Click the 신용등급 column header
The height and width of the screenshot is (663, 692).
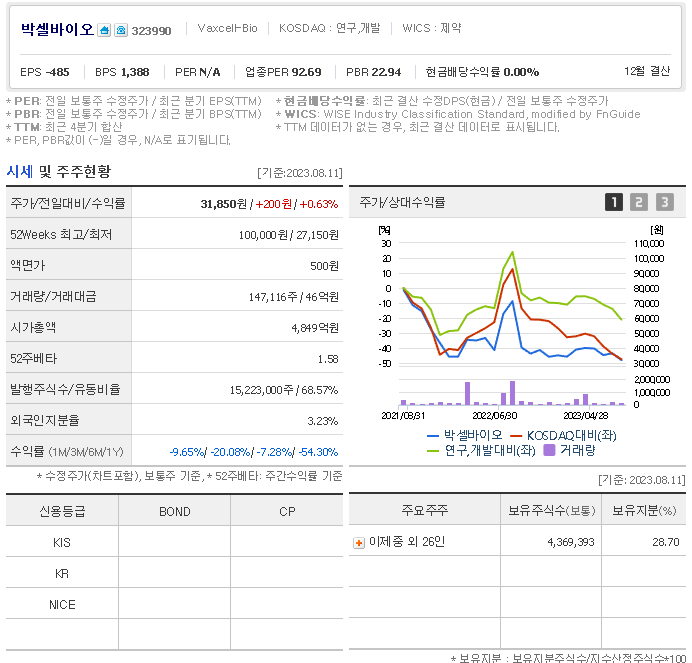click(x=62, y=511)
